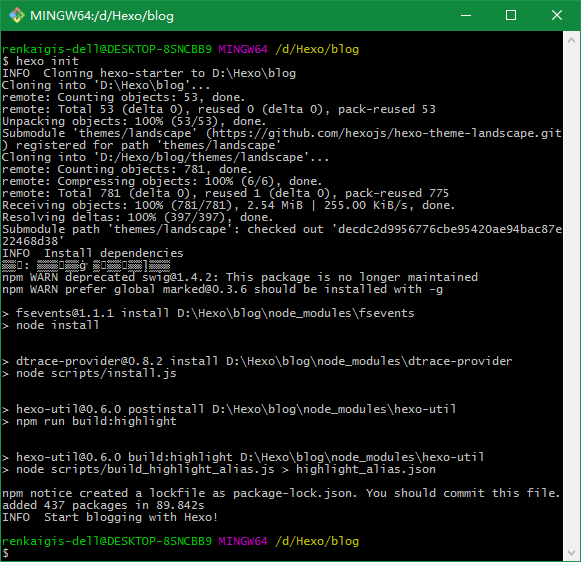Click 'Unpacking objects: 100% (53/53), done.' line
This screenshot has width=581, height=562.
(x=134, y=121)
